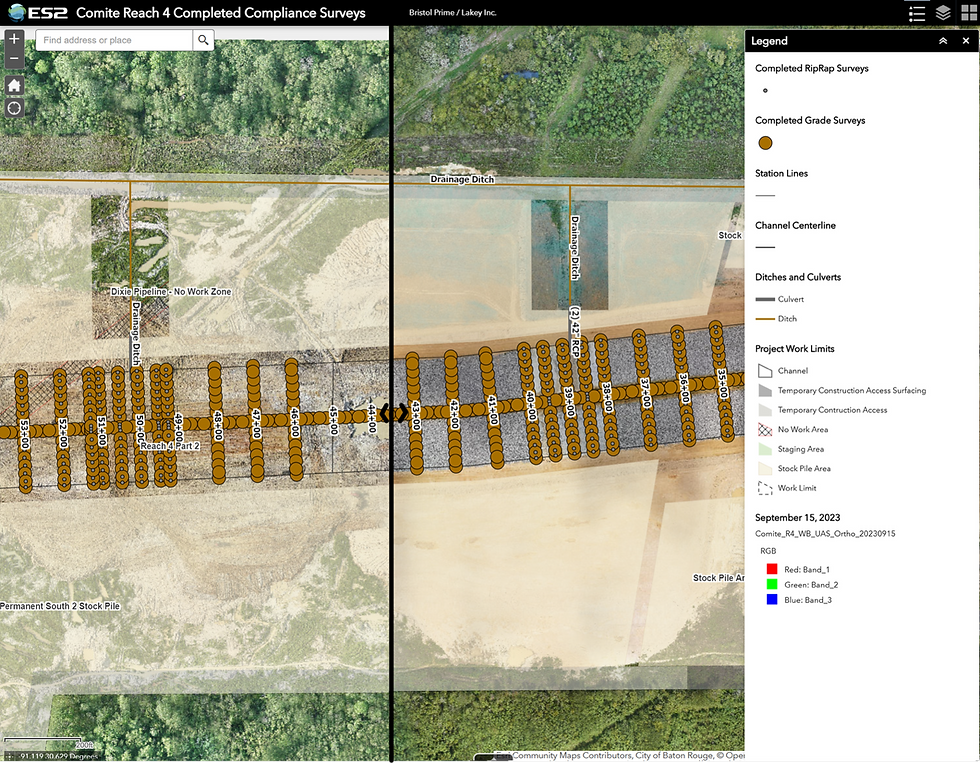Open the basemap gallery grid icon

pos(969,13)
